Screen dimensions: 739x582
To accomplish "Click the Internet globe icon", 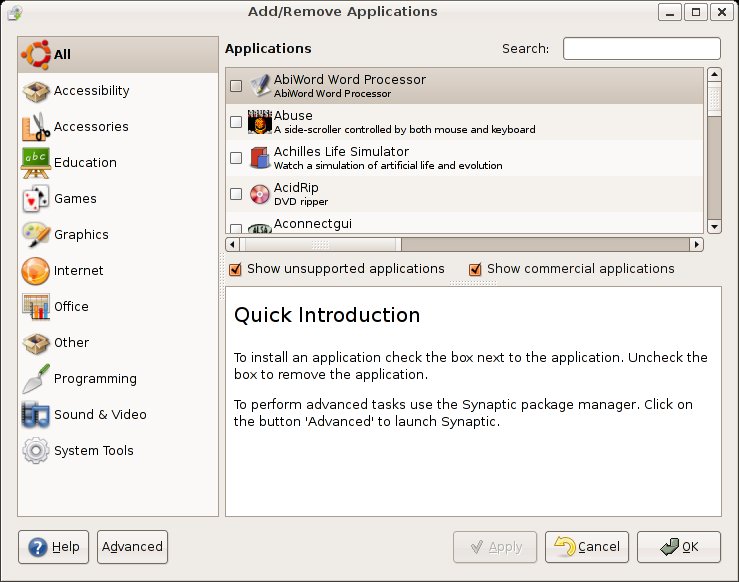I will click(35, 271).
